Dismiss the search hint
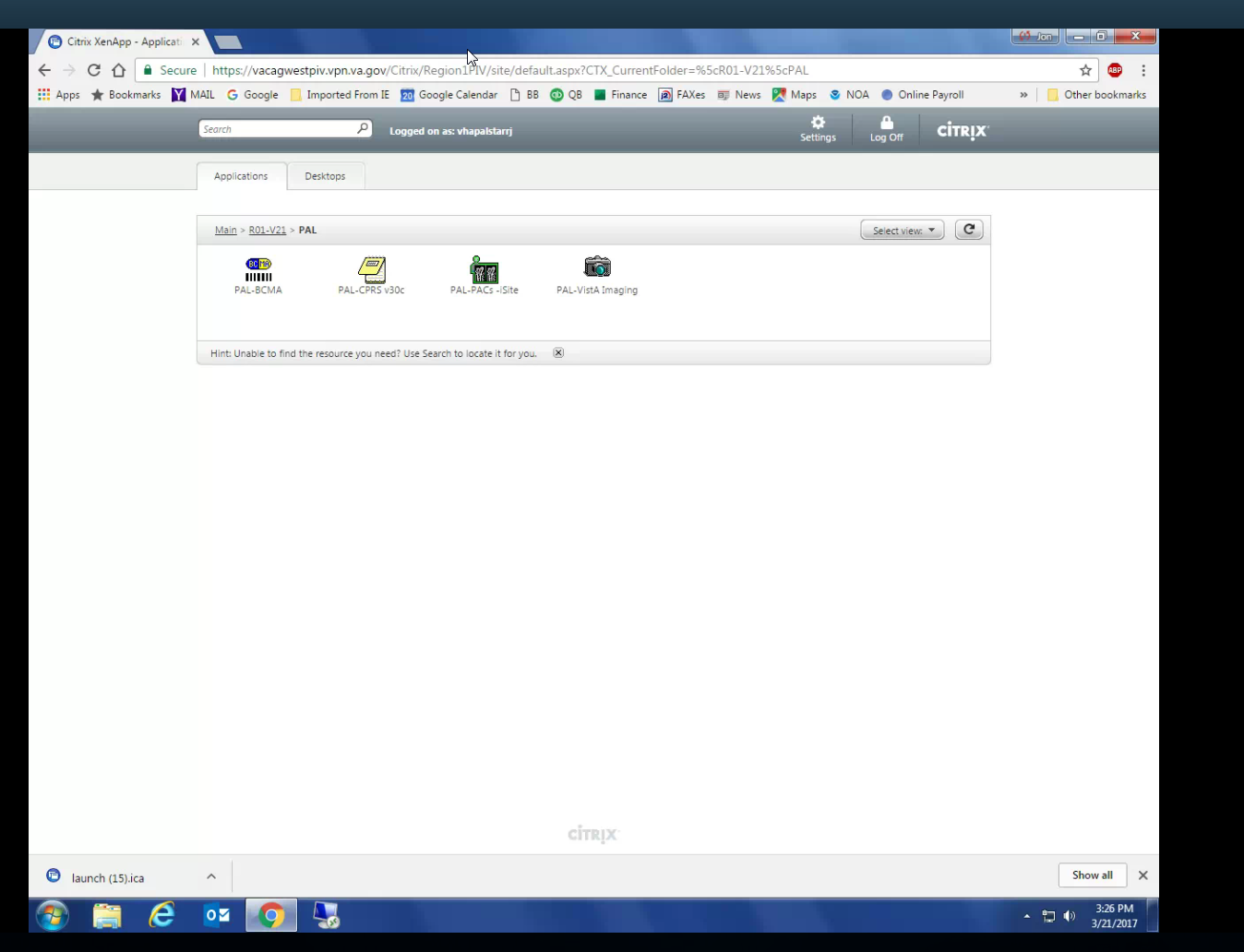 [558, 352]
